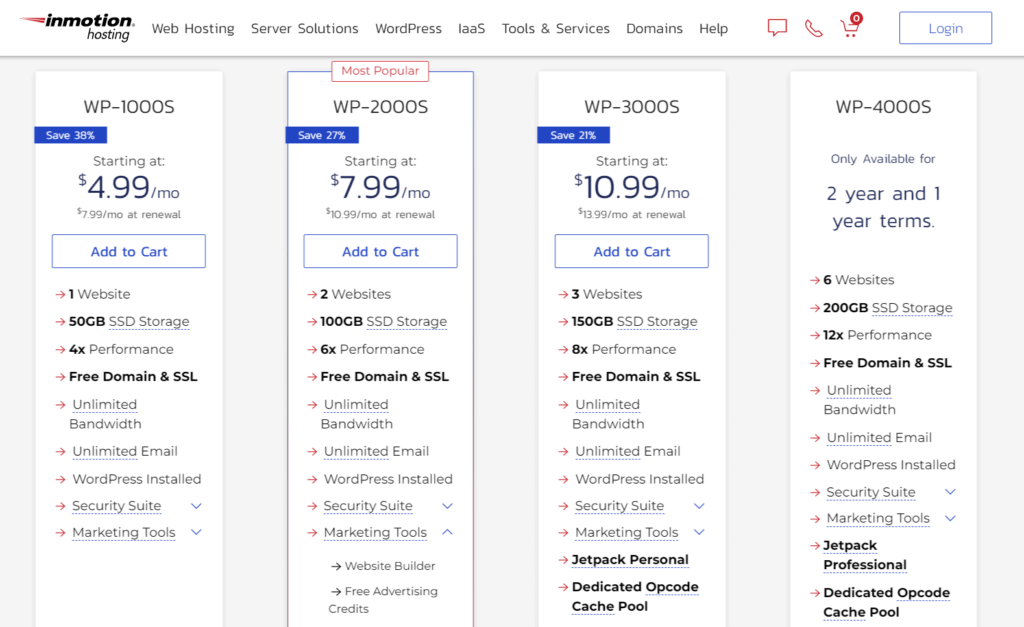Screen dimensions: 1024x627
Task: Open the WordPress menu
Action: 408,29
